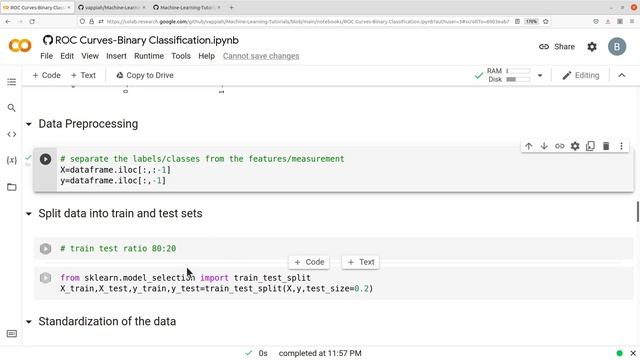This screenshot has height=360, width=640.
Task: Open the Code snippets sidebar icon
Action: tap(11, 134)
